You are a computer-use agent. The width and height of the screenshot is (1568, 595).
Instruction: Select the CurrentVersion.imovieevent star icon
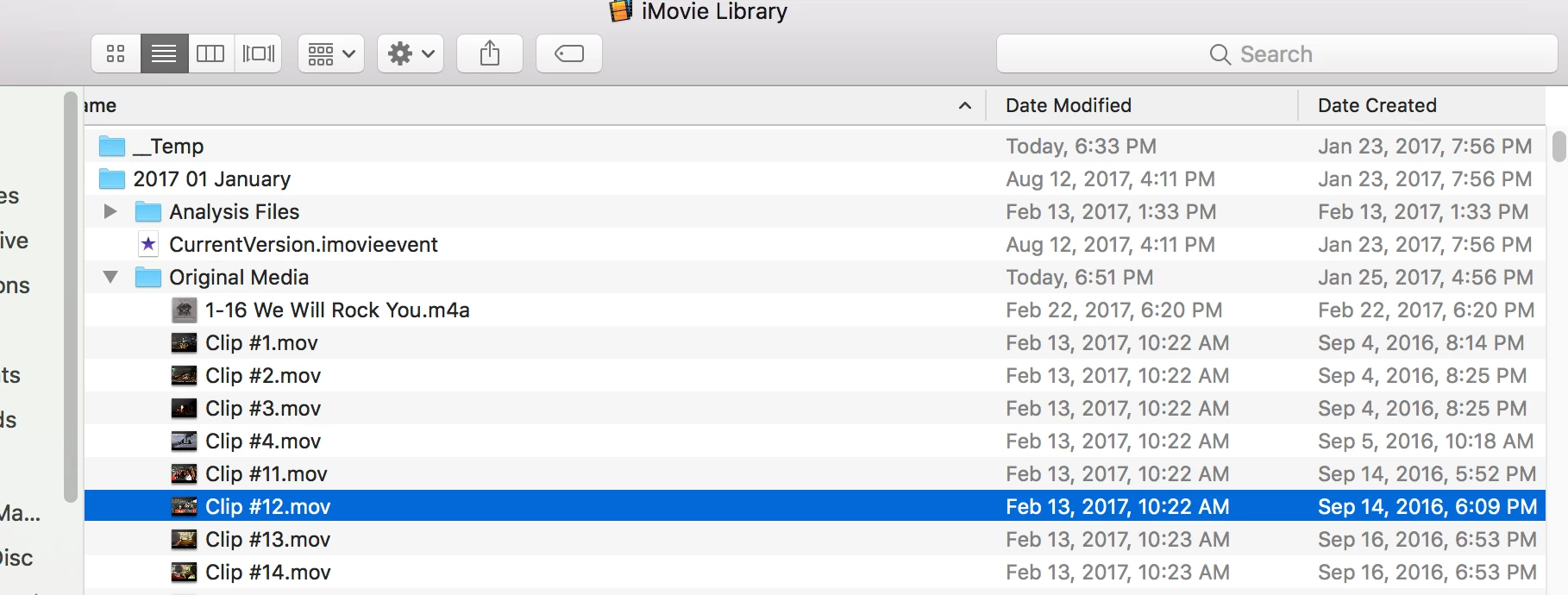click(148, 244)
